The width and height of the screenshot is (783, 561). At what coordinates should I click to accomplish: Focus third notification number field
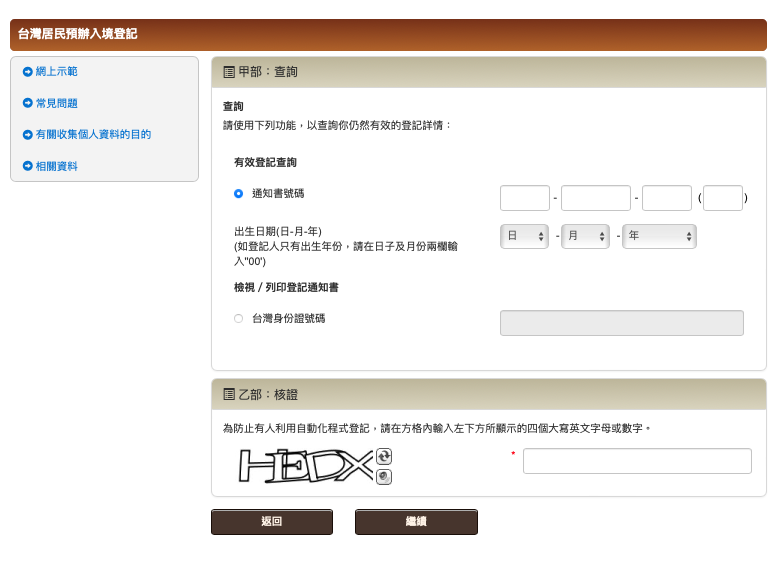pos(667,198)
